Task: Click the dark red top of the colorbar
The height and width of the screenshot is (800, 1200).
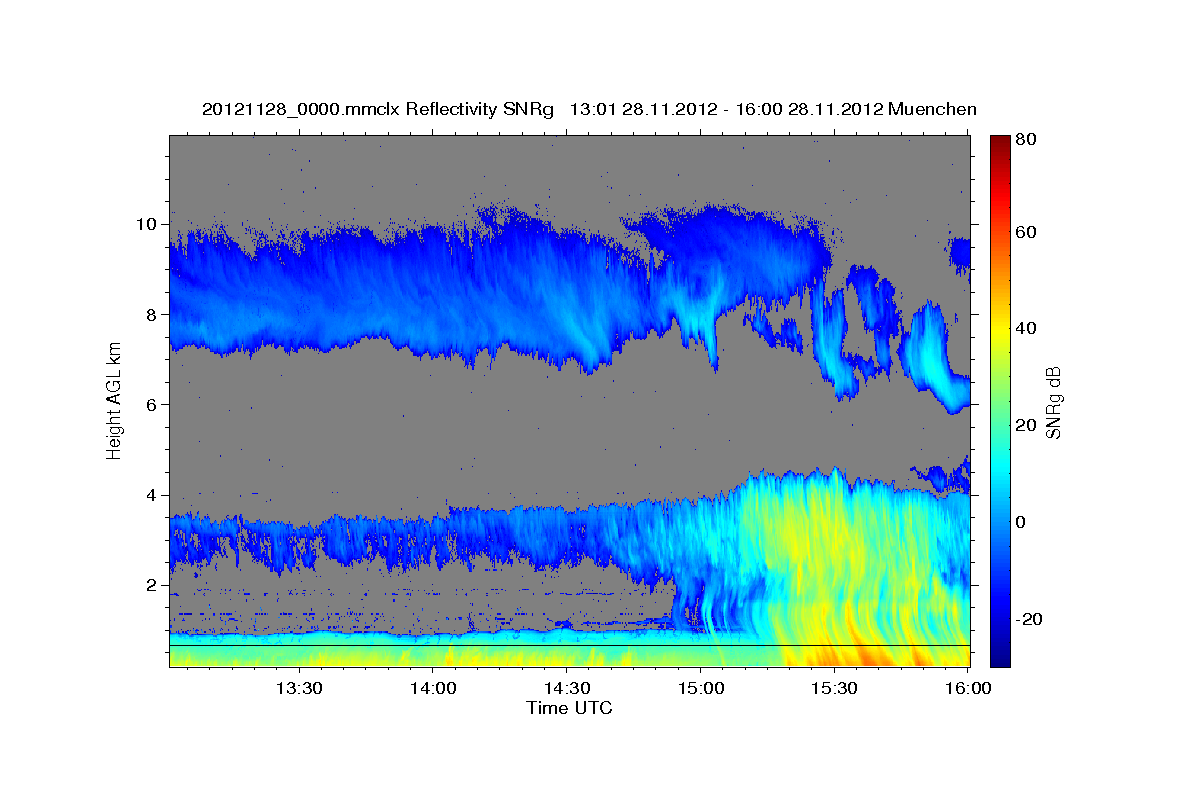Action: tap(1000, 142)
